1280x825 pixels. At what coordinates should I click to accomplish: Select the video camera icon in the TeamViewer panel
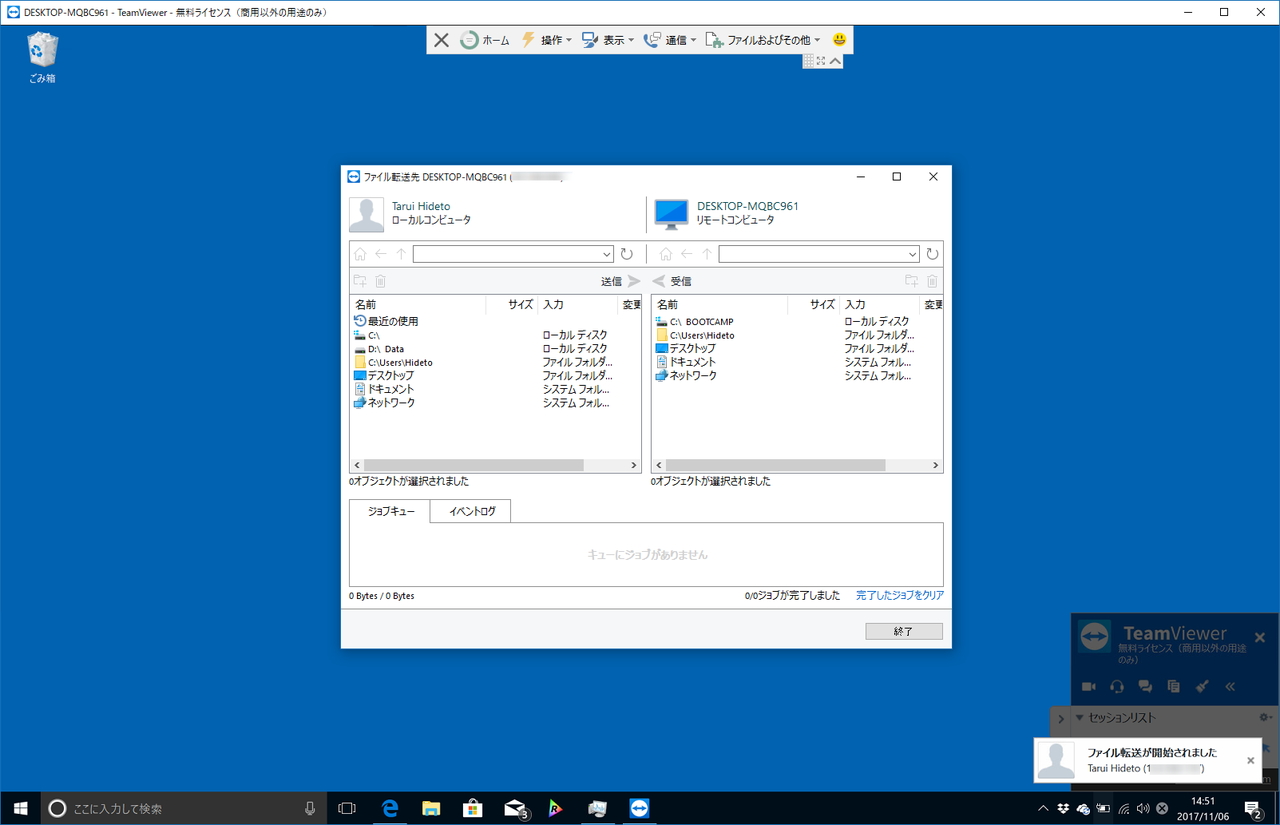[x=1088, y=687]
